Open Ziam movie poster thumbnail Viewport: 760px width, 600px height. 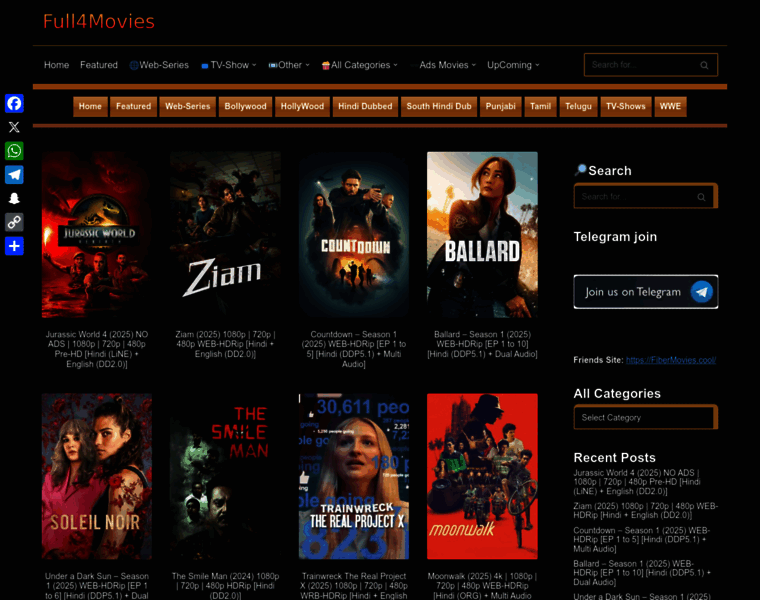click(225, 235)
